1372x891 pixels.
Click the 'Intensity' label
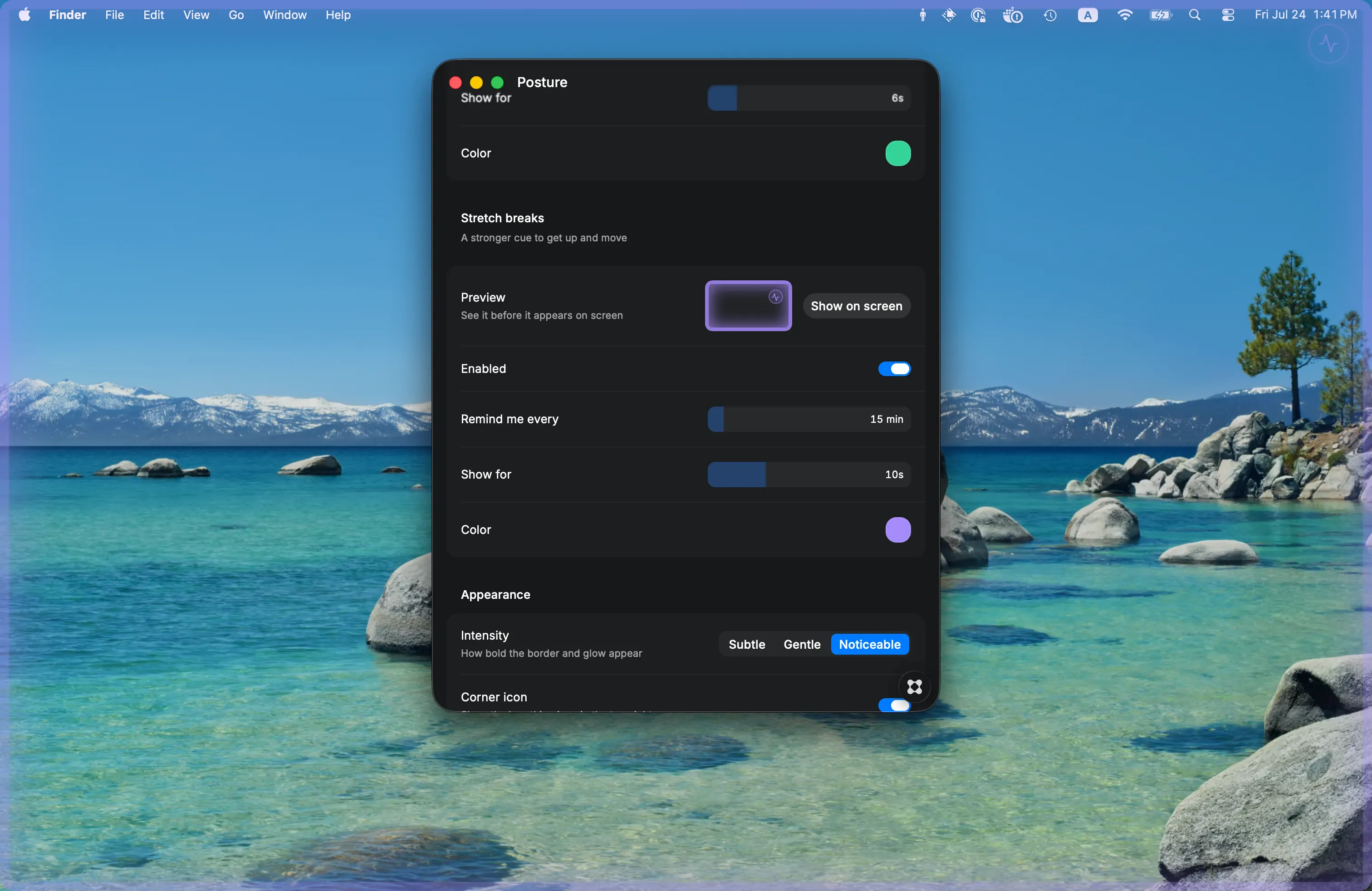pos(485,635)
